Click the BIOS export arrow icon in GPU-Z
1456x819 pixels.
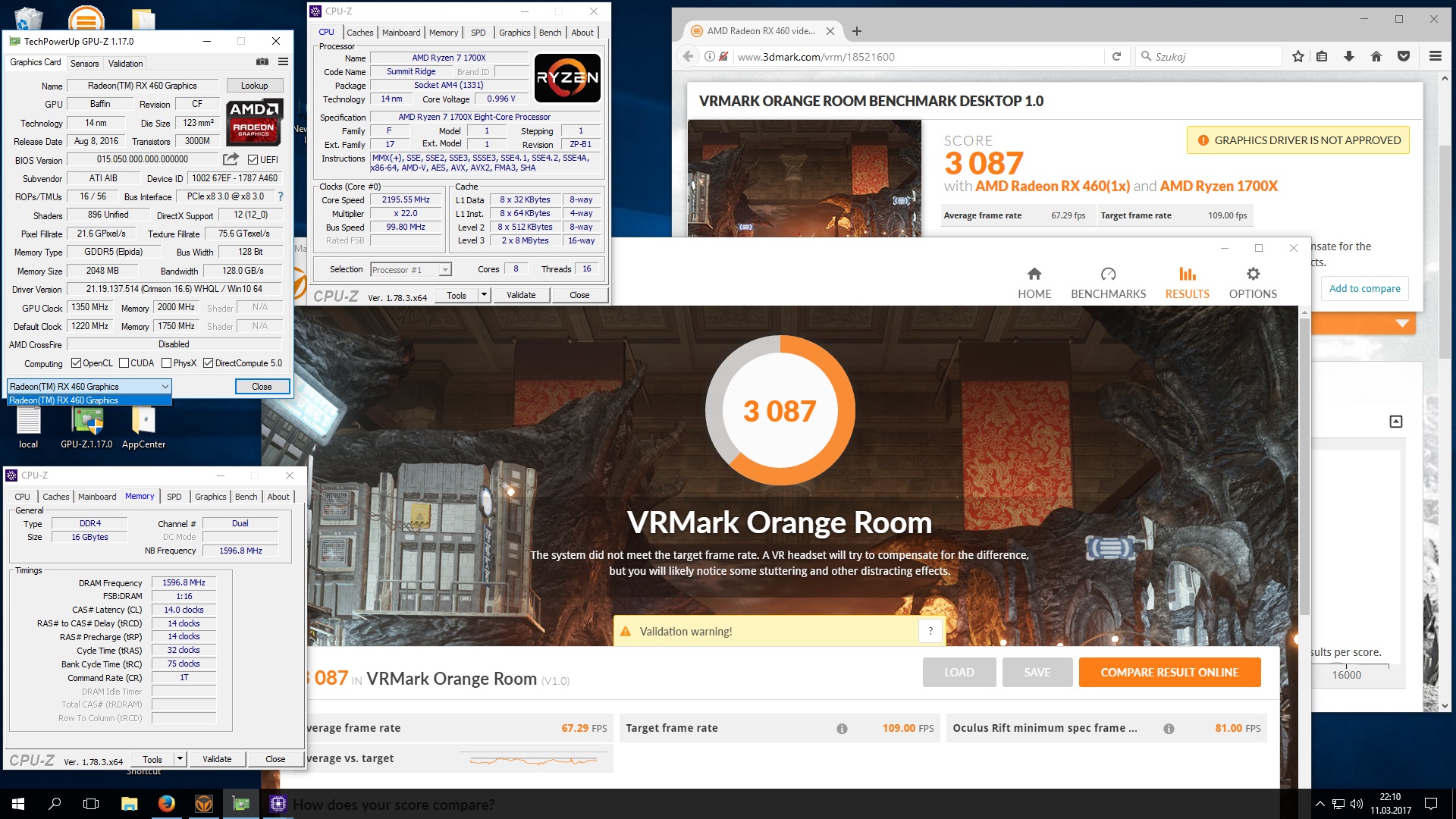231,159
